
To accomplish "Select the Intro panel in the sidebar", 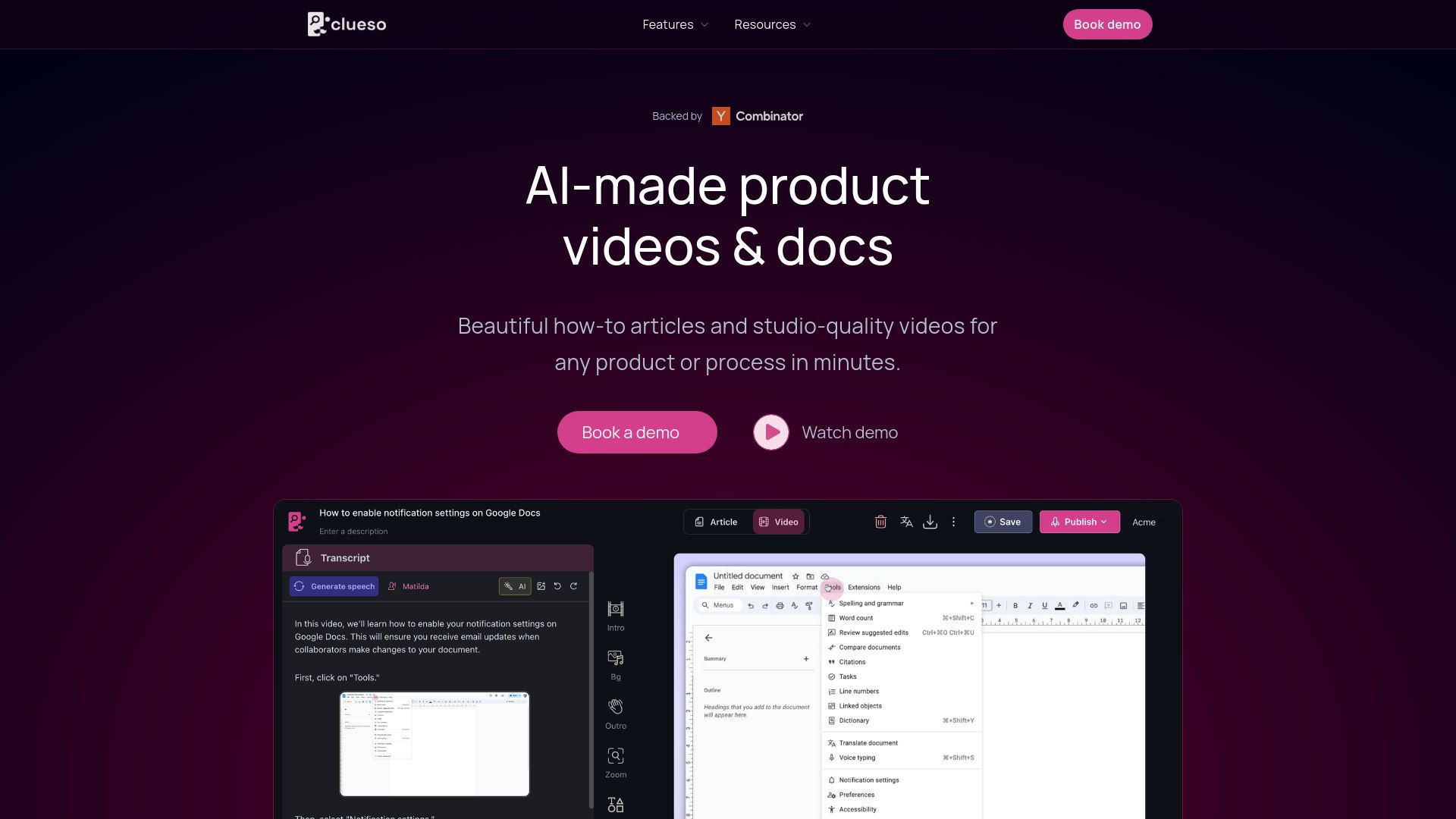I will click(615, 614).
